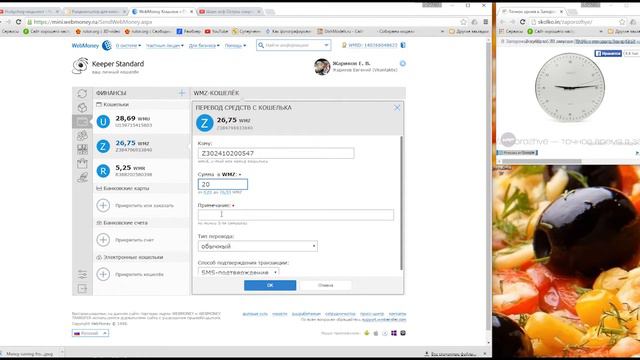The height and width of the screenshot is (360, 640).
Task: Click the plus circle under bank accounts
Action: (x=103, y=240)
